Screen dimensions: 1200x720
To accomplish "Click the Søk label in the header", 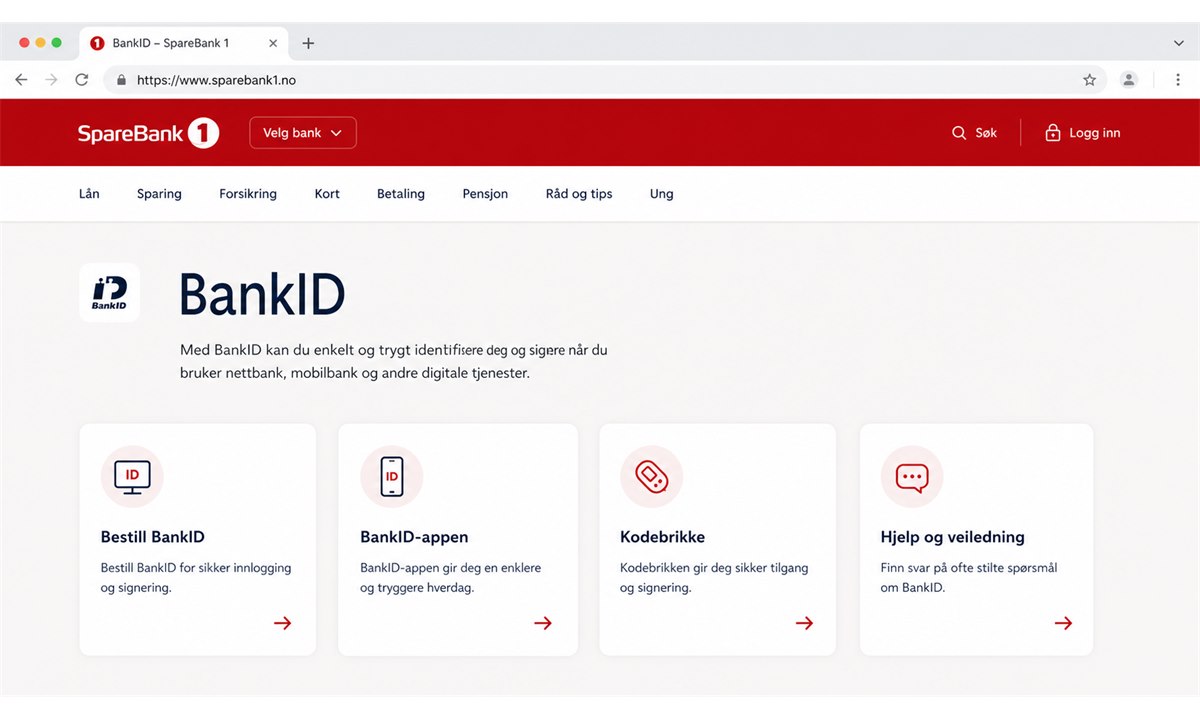I will (x=986, y=133).
